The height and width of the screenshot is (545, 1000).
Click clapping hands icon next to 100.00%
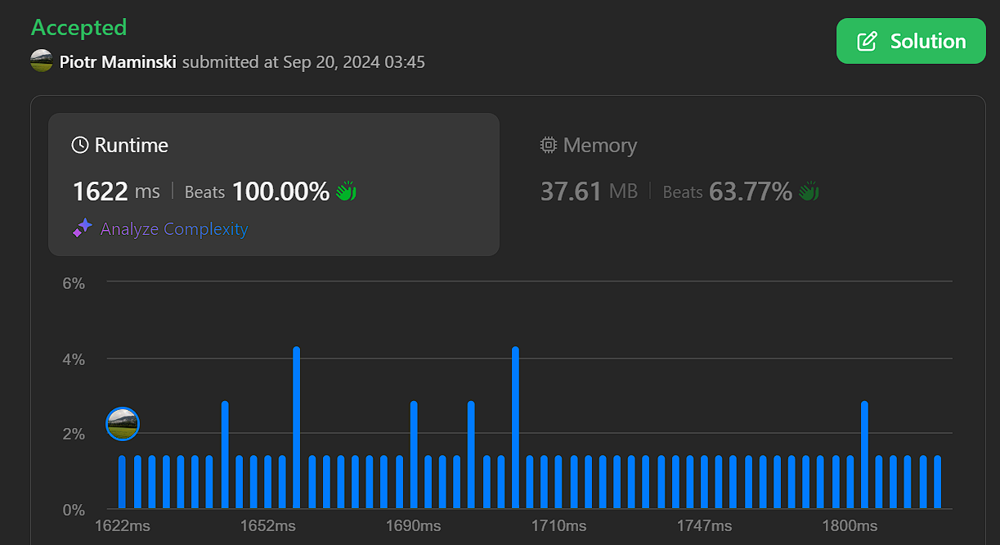click(x=346, y=191)
